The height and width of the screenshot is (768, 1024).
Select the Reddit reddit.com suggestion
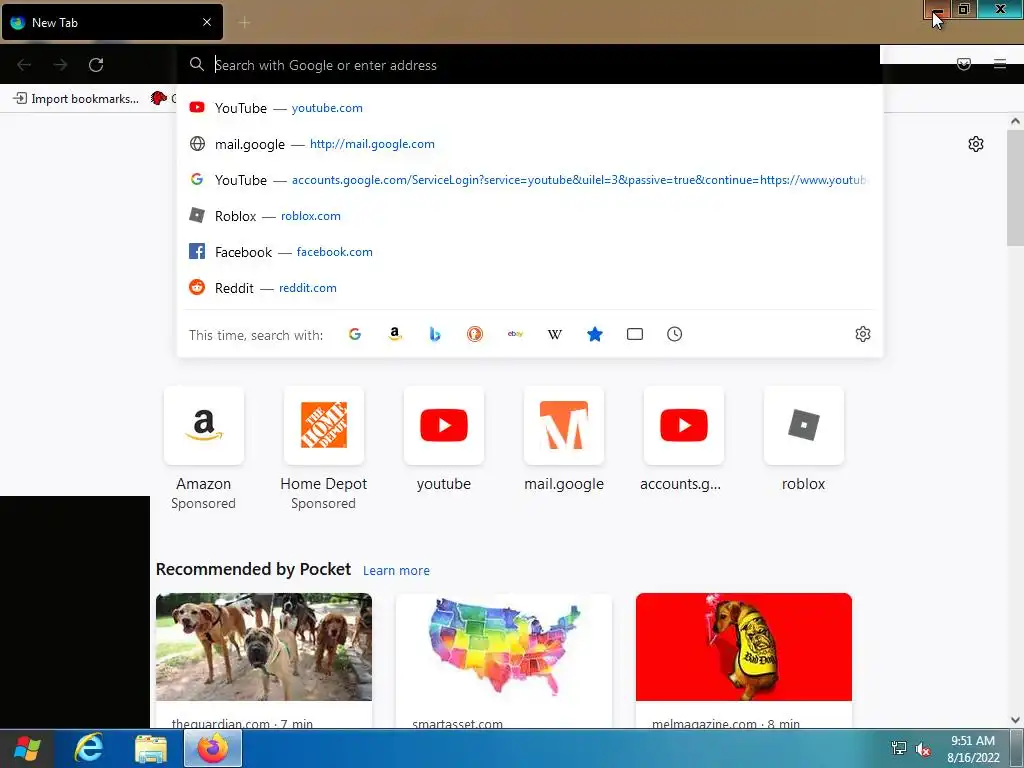[530, 287]
